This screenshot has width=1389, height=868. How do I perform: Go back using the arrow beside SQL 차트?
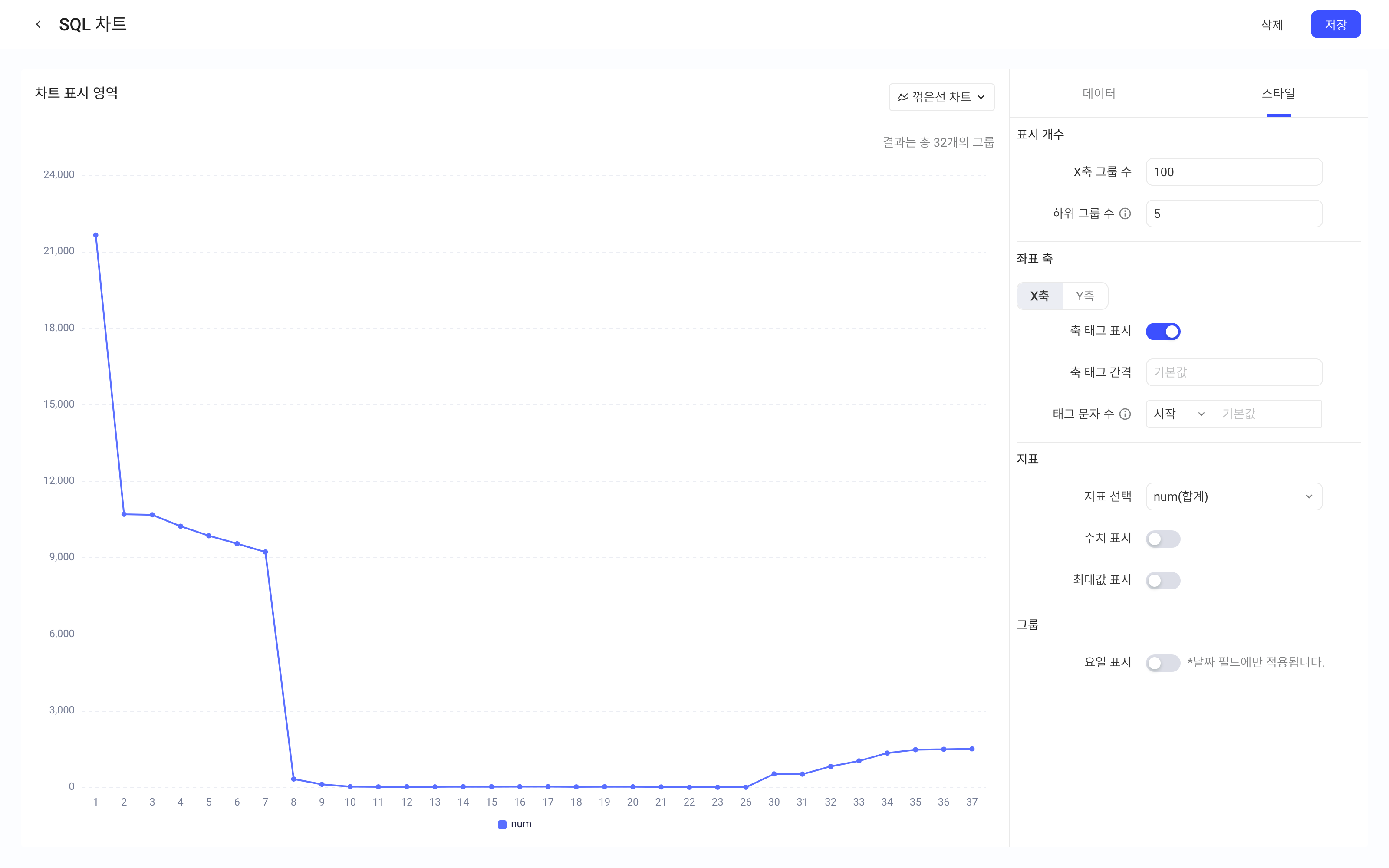pyautogui.click(x=38, y=24)
